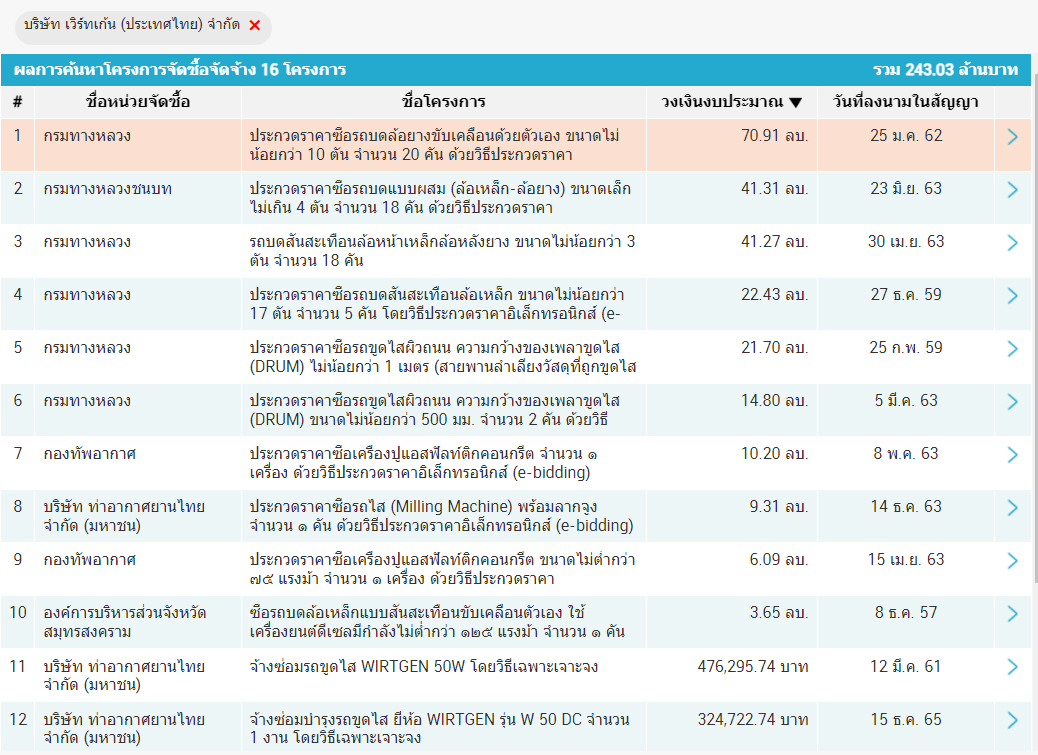The height and width of the screenshot is (755, 1038).
Task: Open the chevron on row 7 กองทัพอากาศ
Action: 1012,455
